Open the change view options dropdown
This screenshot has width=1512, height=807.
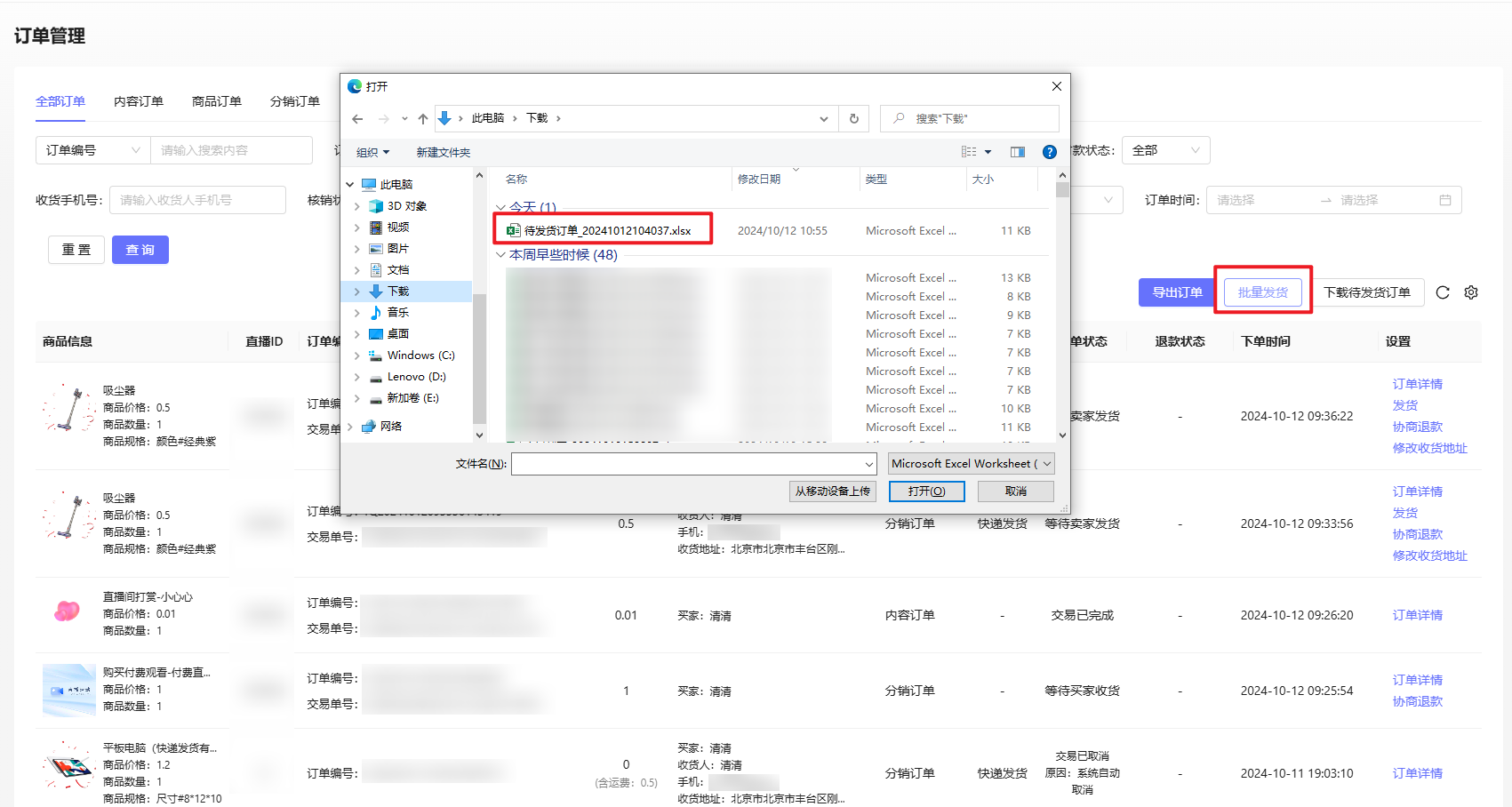click(988, 152)
